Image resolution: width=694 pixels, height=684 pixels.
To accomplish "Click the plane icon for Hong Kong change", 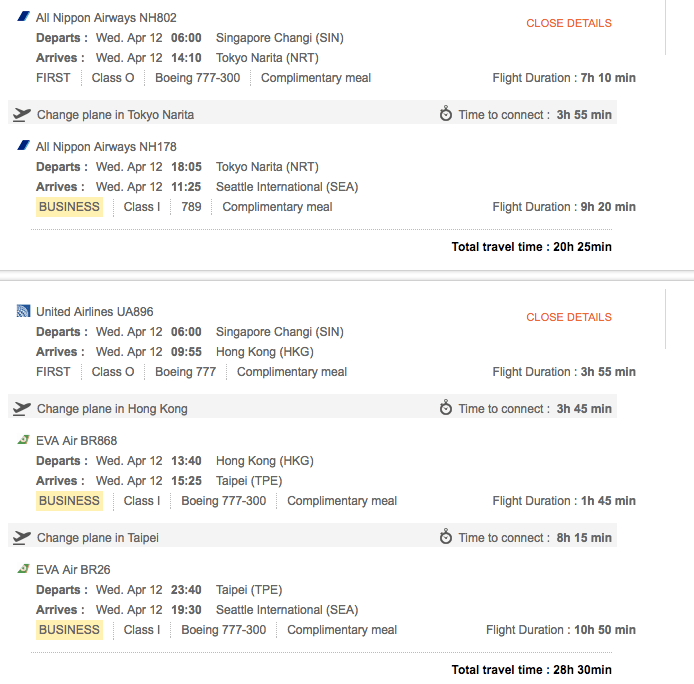I will pos(22,408).
